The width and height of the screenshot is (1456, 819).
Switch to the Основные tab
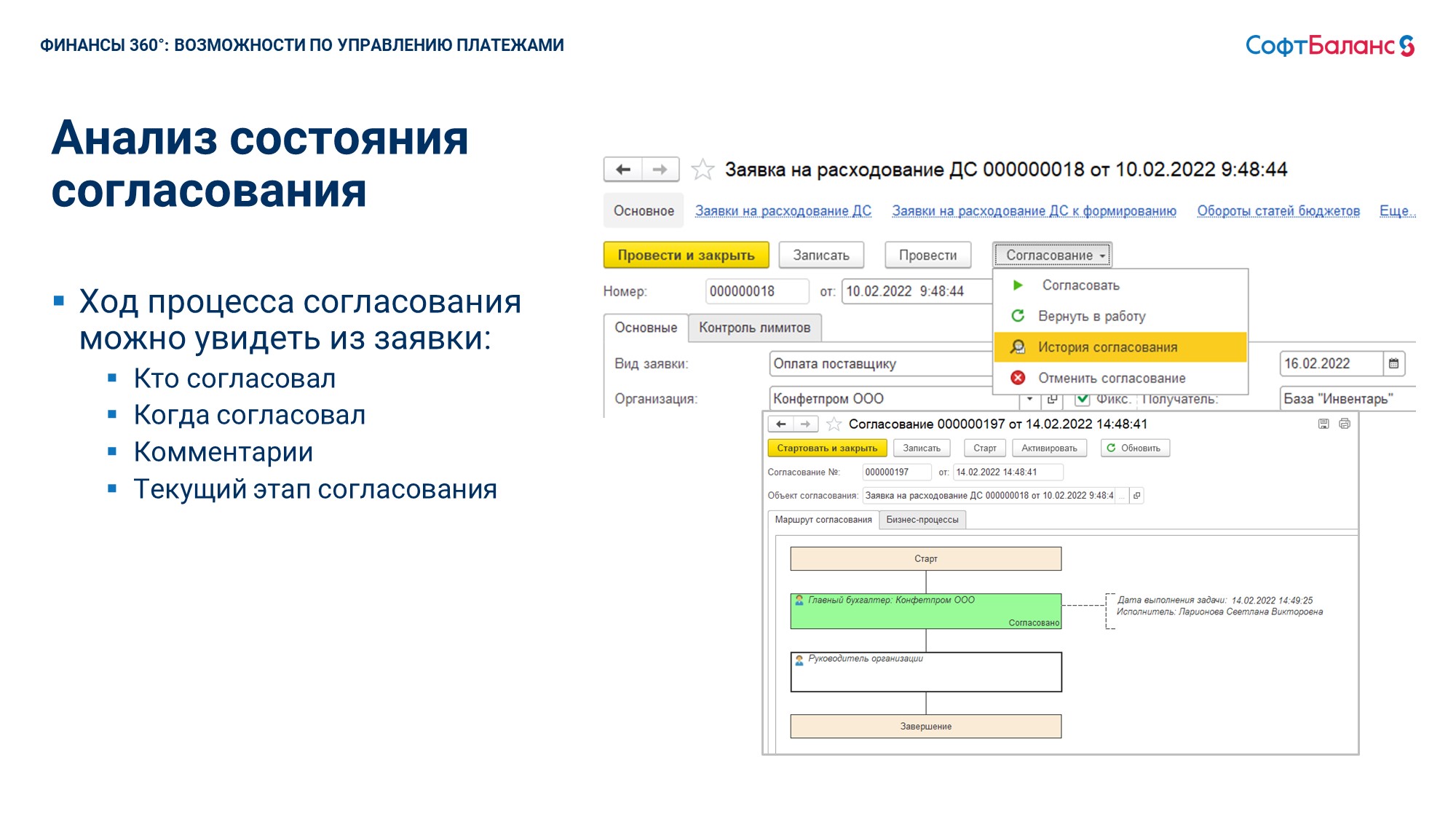pos(646,328)
